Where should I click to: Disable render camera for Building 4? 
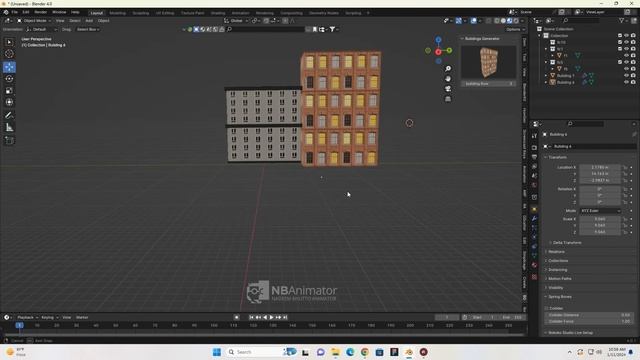[x=633, y=82]
